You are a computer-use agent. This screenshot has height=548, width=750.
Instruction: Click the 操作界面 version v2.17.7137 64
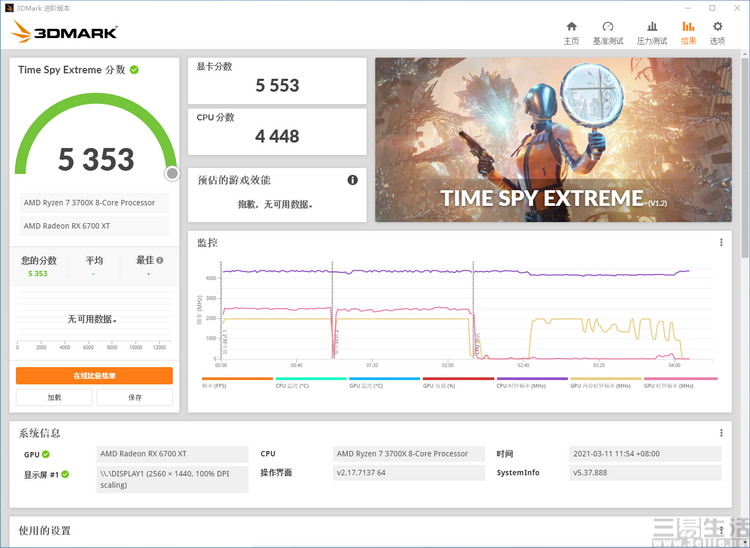click(408, 473)
